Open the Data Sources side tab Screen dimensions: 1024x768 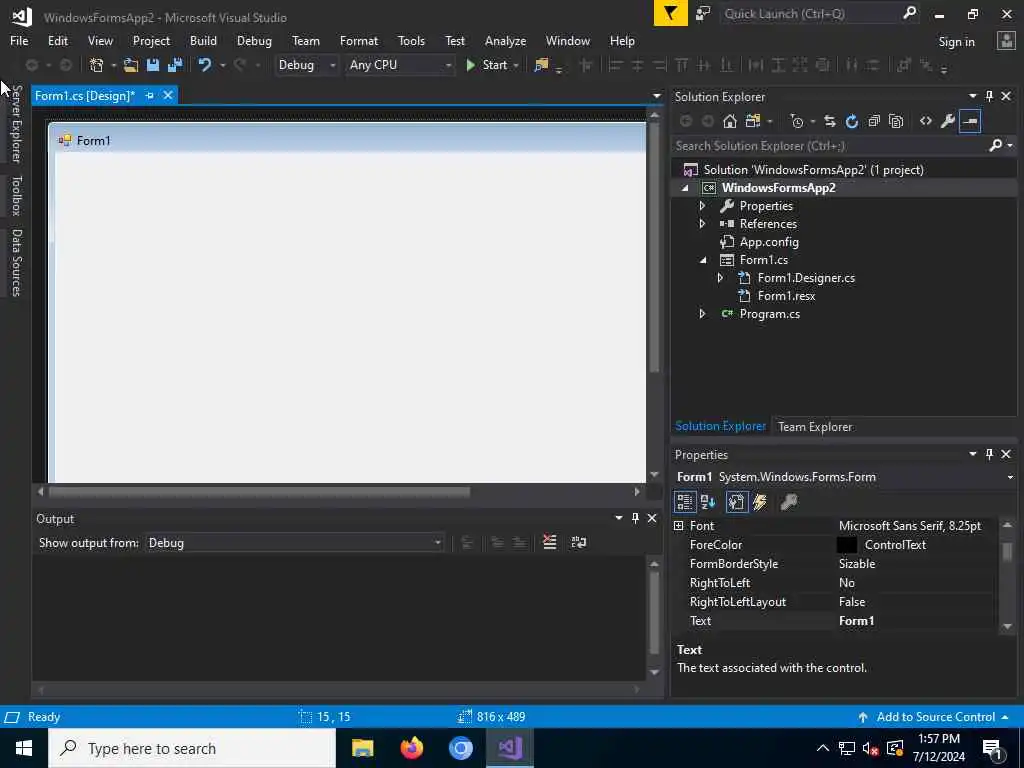[17, 263]
